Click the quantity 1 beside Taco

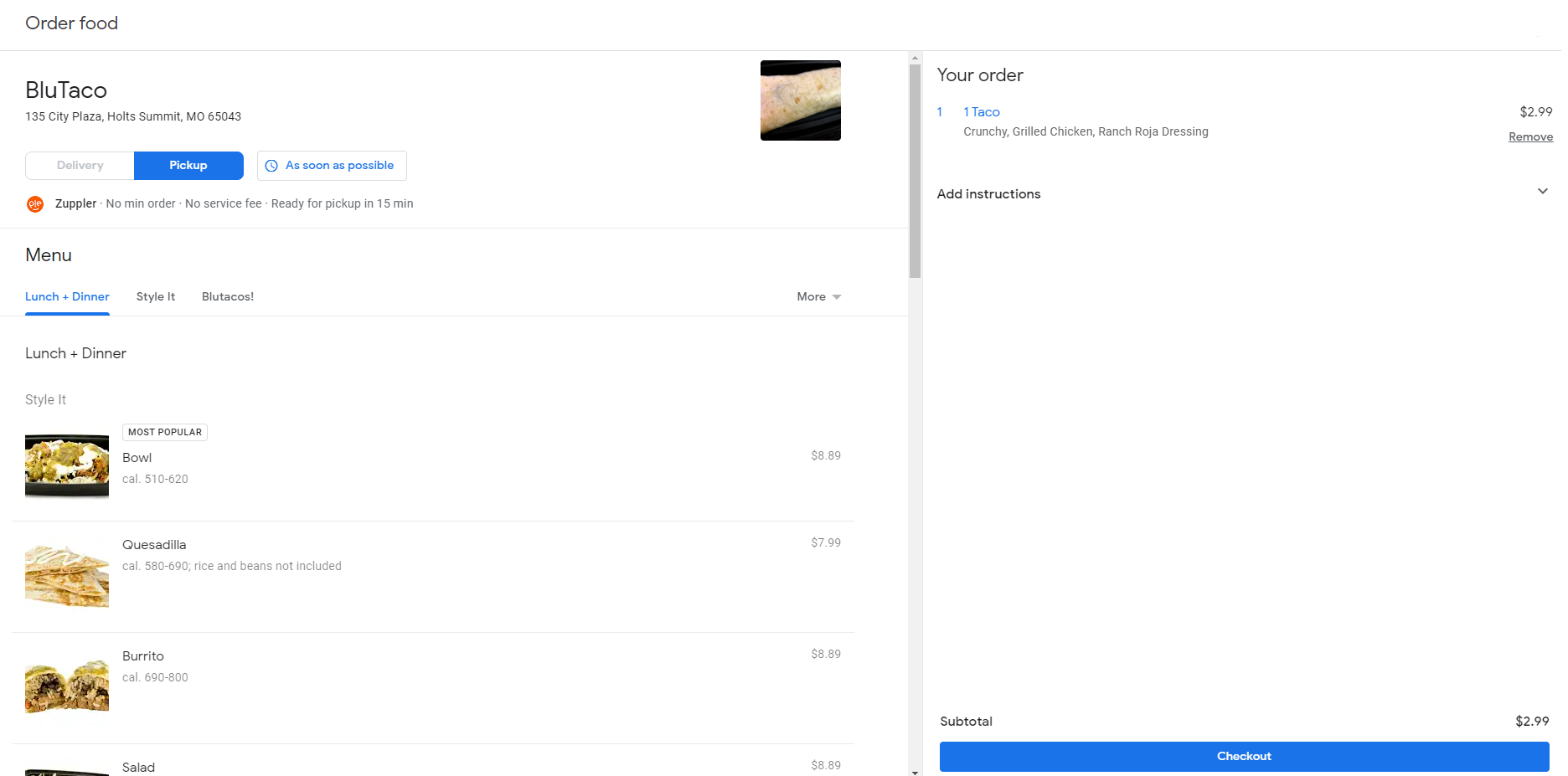pyautogui.click(x=940, y=112)
